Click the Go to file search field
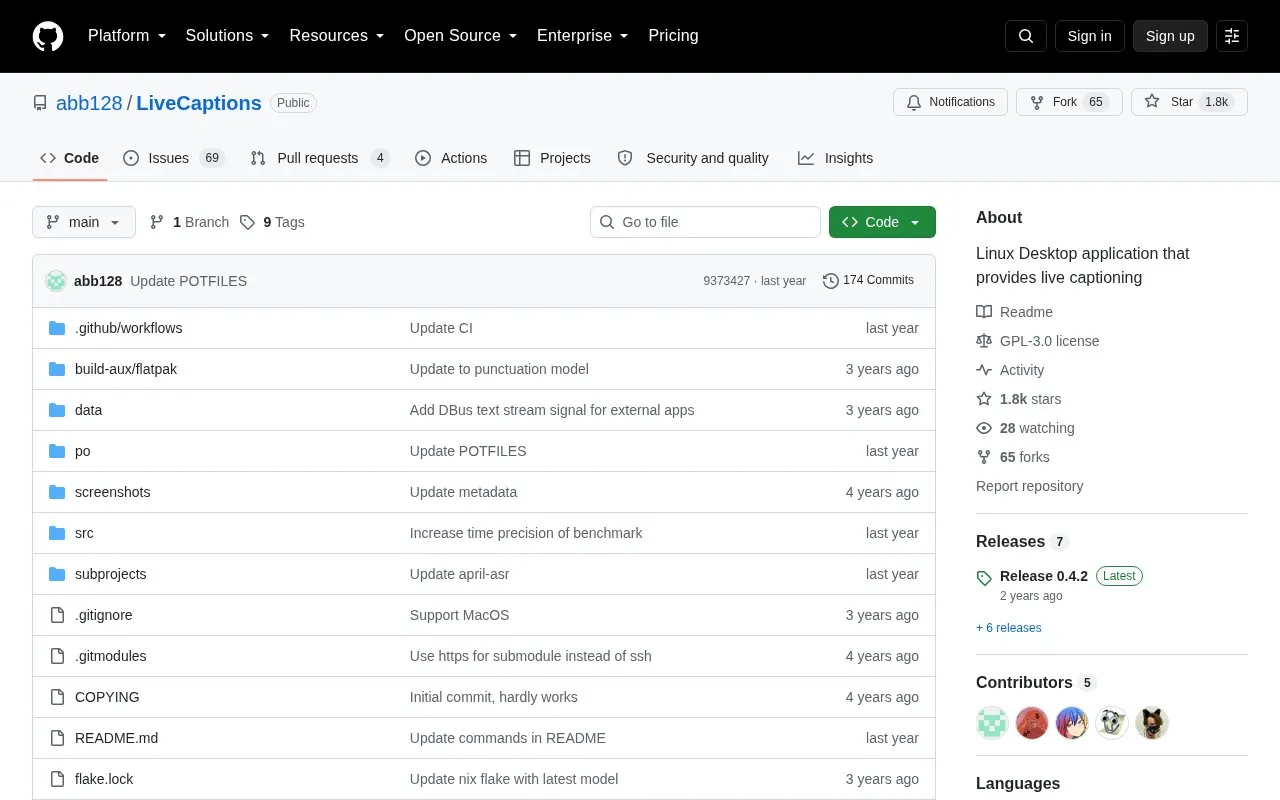Screen dimensions: 1280x800 [x=705, y=222]
